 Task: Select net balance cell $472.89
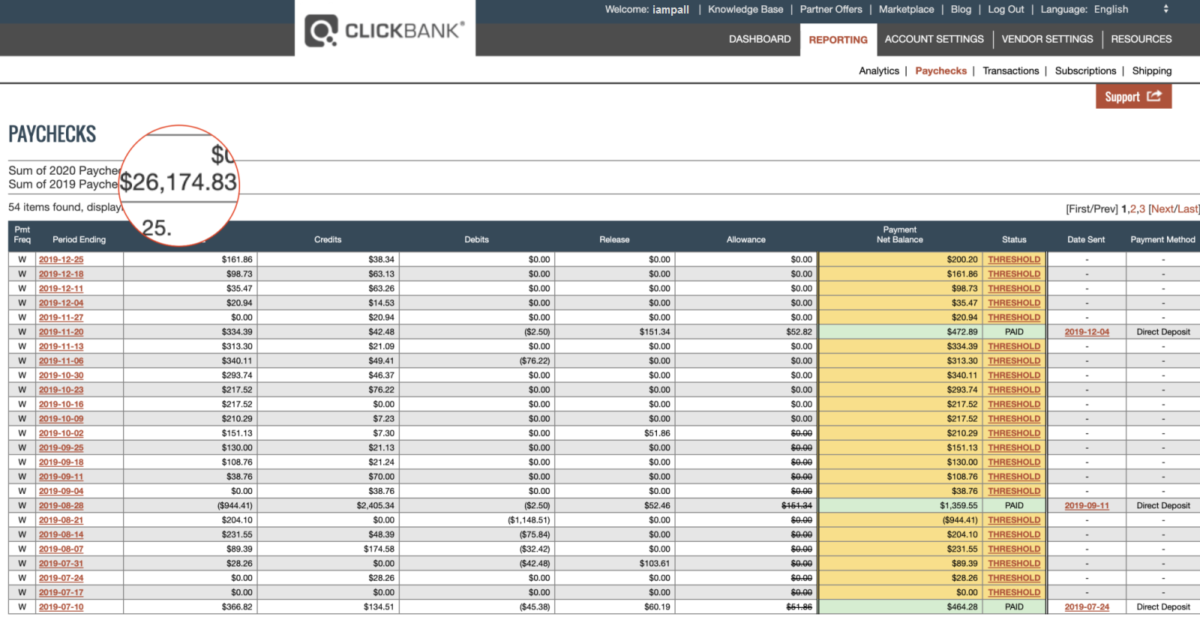pyautogui.click(x=900, y=332)
